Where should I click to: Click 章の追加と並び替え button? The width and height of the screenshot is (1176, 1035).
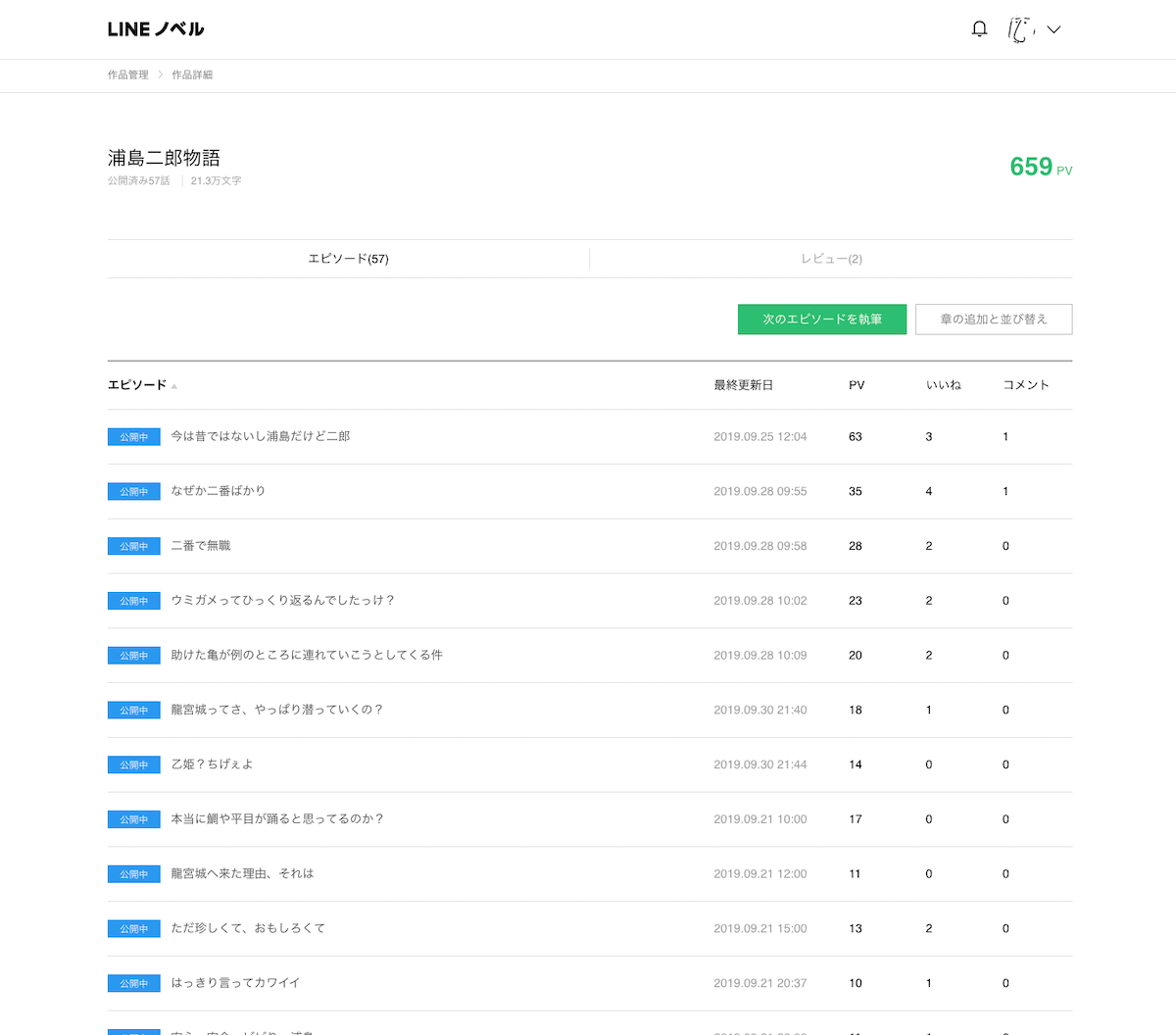point(993,319)
